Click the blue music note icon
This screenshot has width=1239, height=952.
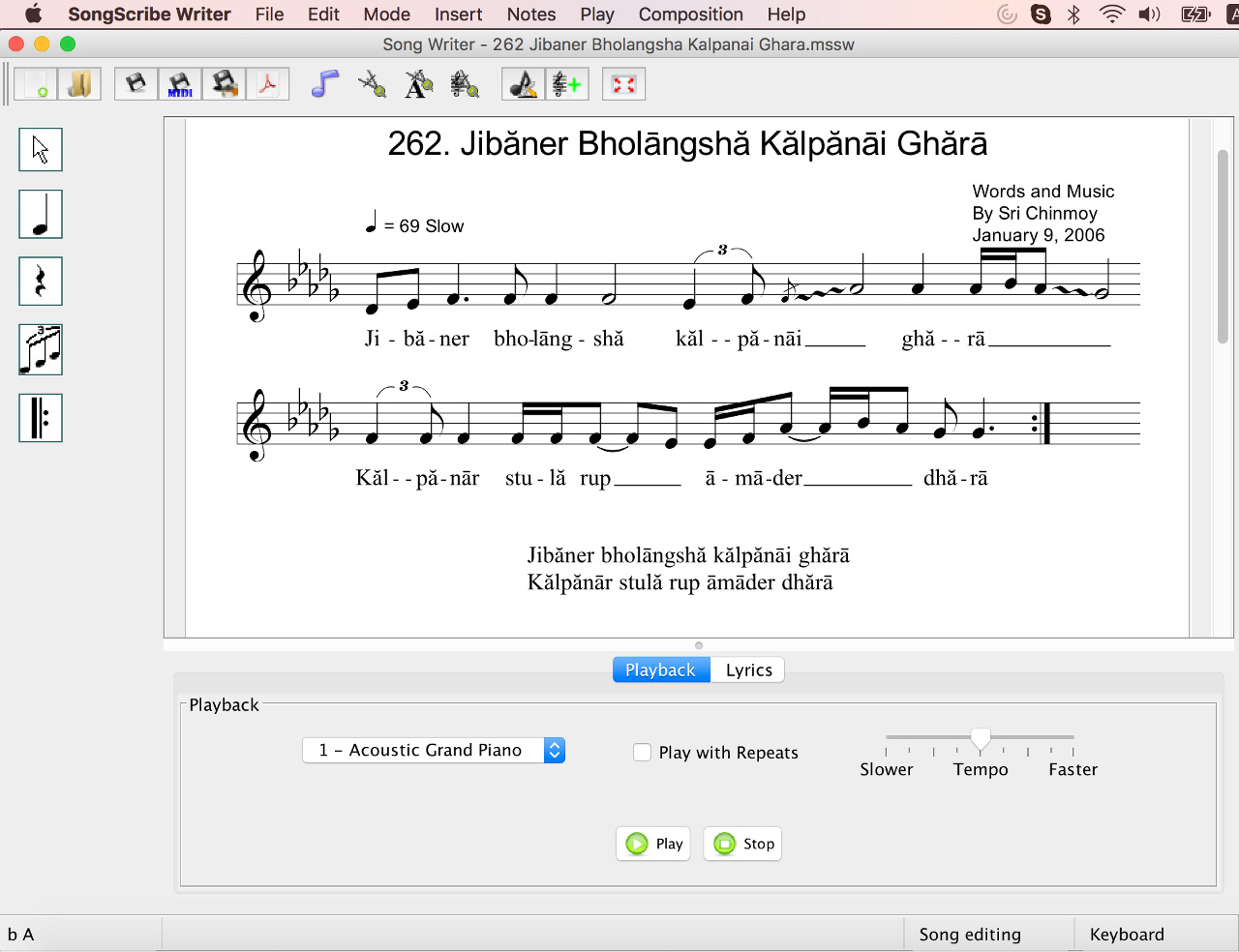pyautogui.click(x=325, y=84)
